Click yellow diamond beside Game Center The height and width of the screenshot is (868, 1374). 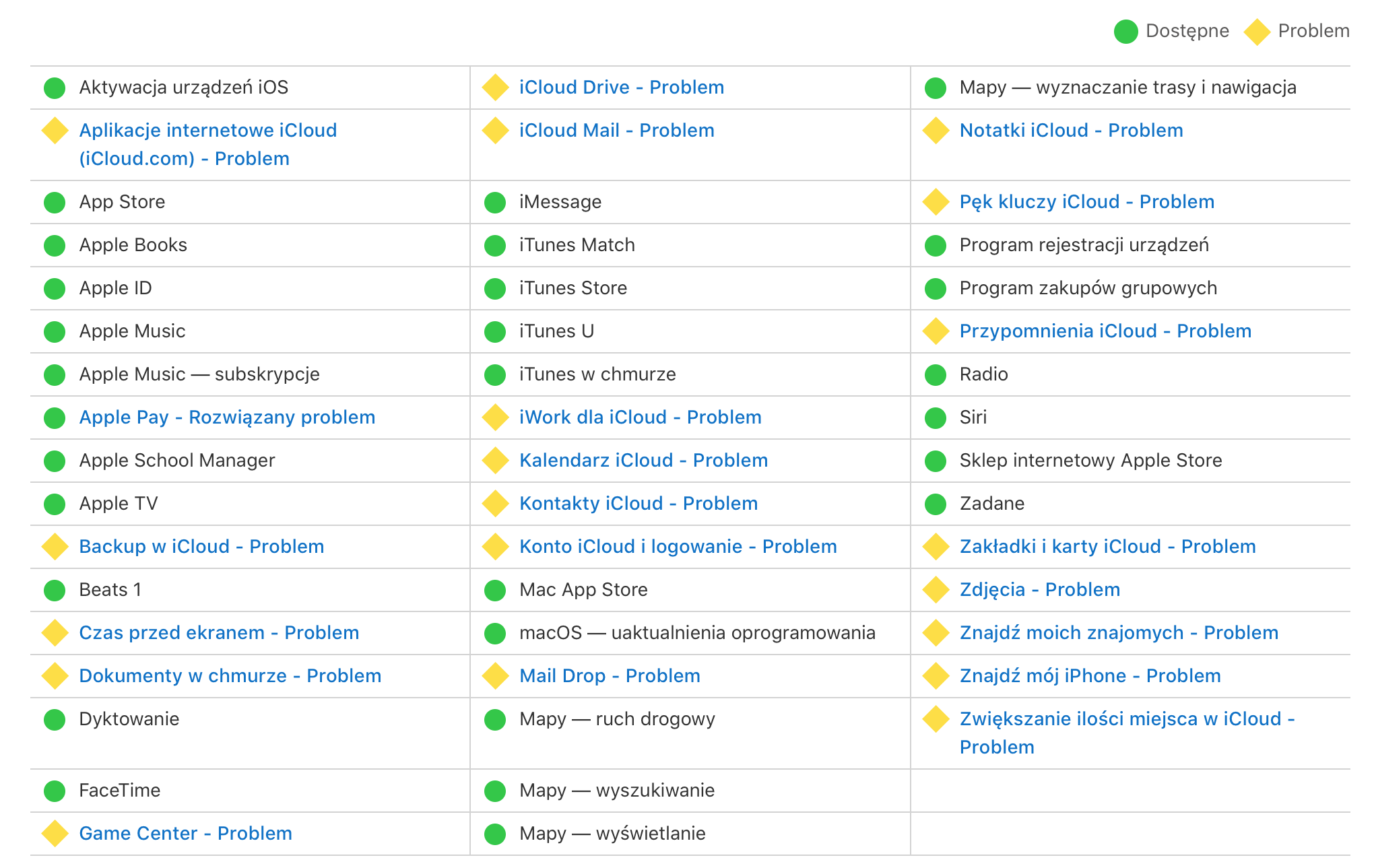tap(55, 834)
